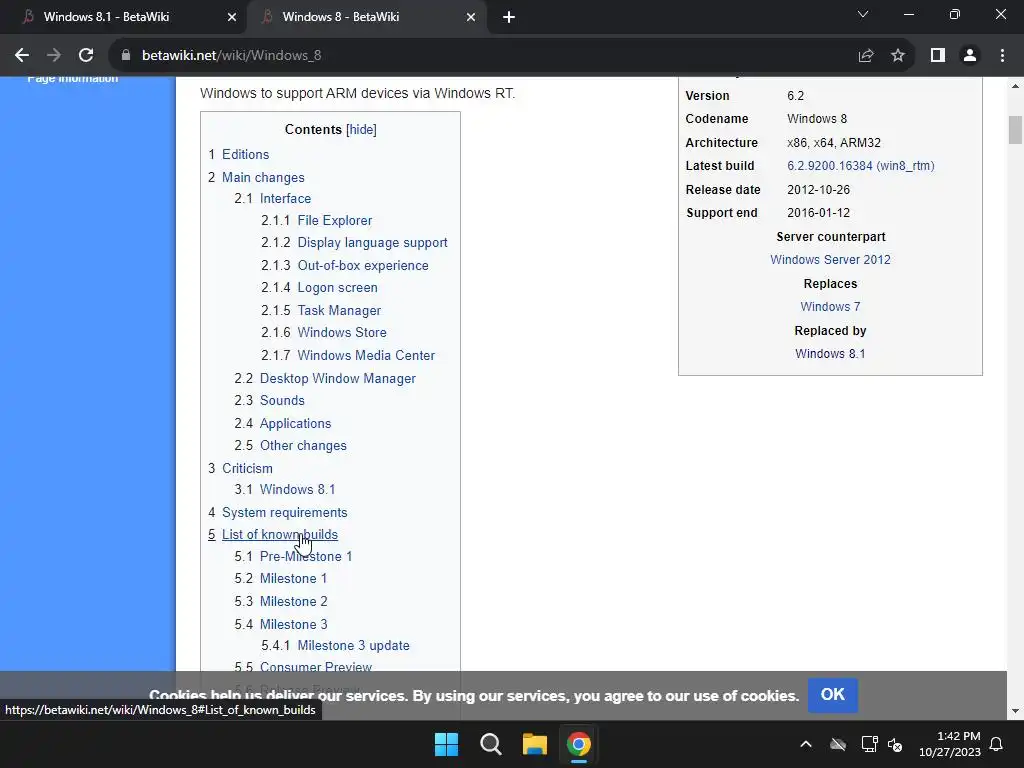Open Windows Server 2012 infobox link
This screenshot has width=1024, height=768.
click(x=830, y=260)
